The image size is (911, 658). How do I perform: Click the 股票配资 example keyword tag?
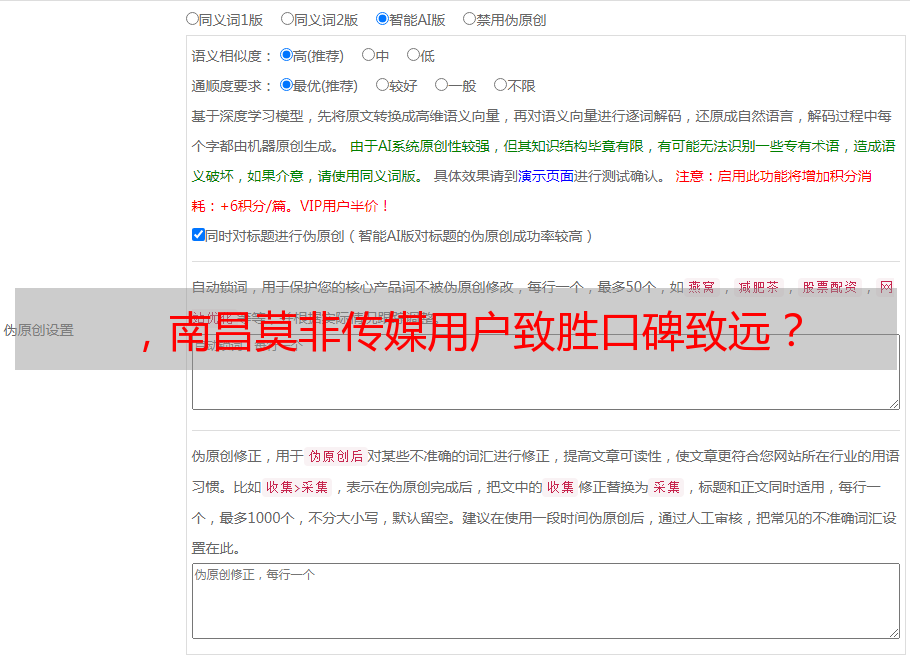coord(830,287)
